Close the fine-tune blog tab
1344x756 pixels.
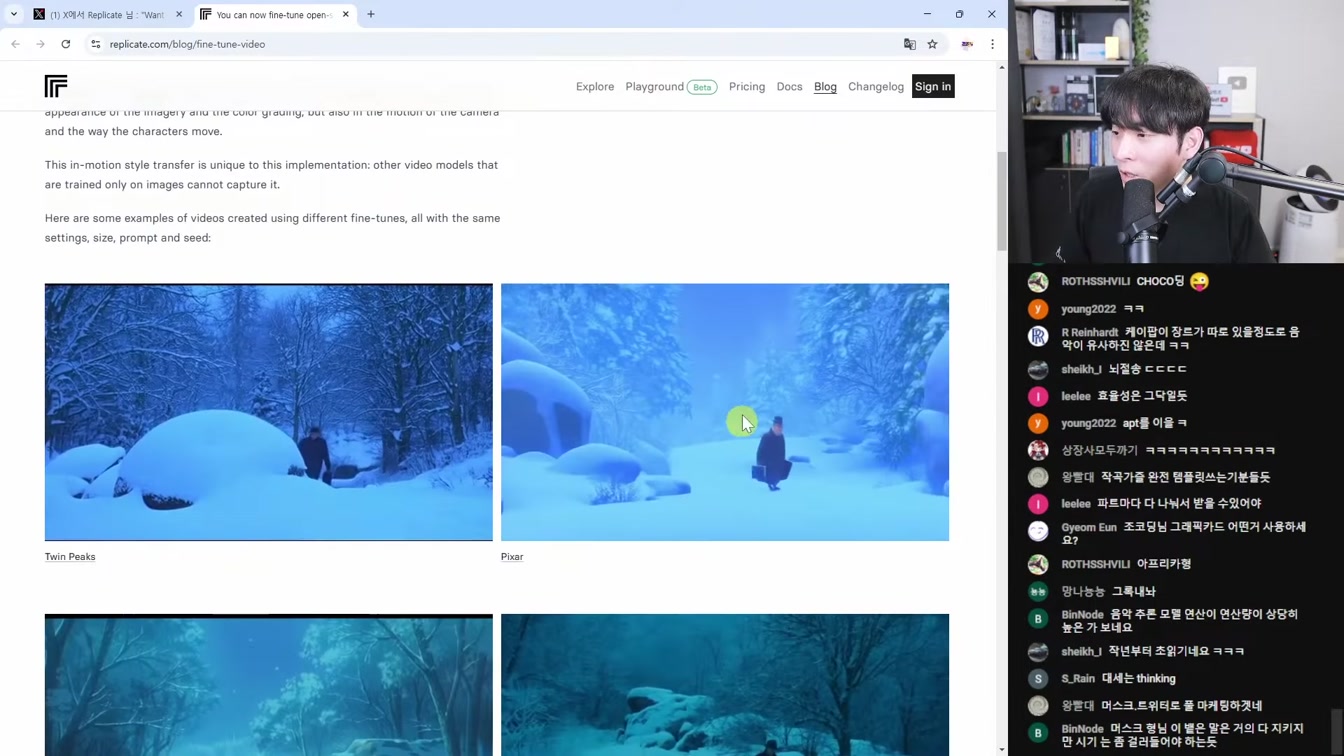click(346, 14)
